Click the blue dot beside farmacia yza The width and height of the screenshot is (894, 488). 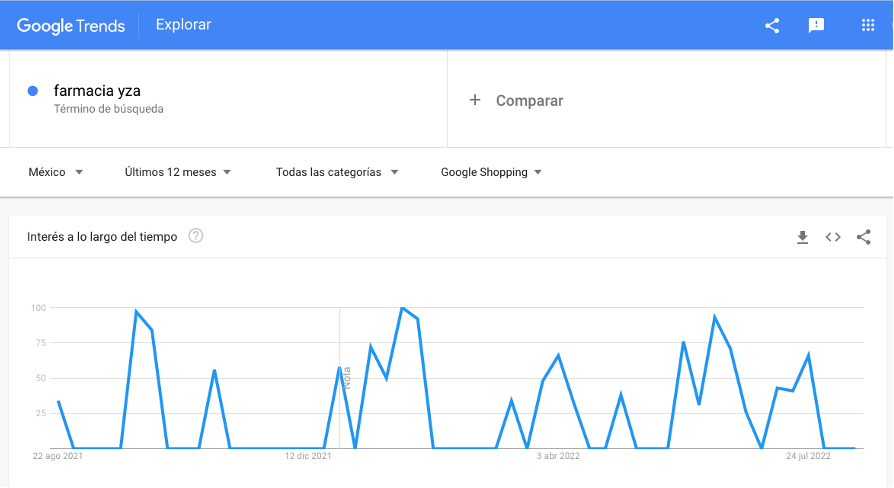[33, 91]
